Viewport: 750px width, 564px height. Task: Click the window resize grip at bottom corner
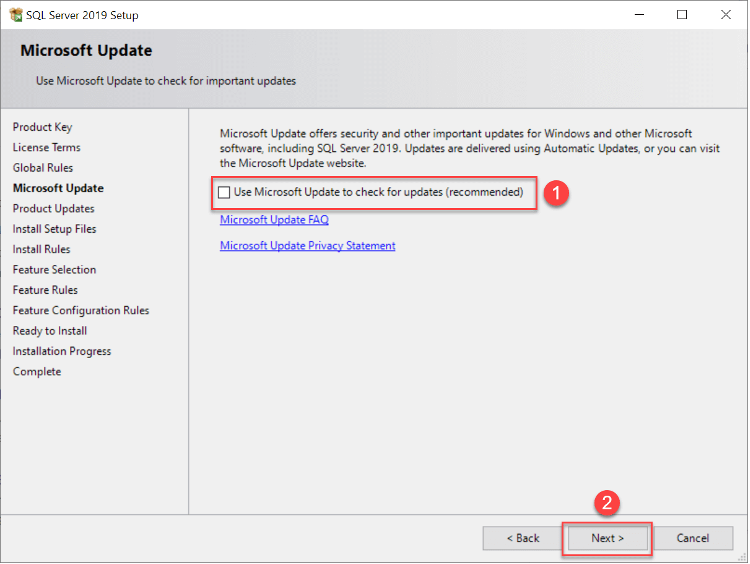pyautogui.click(x=741, y=558)
